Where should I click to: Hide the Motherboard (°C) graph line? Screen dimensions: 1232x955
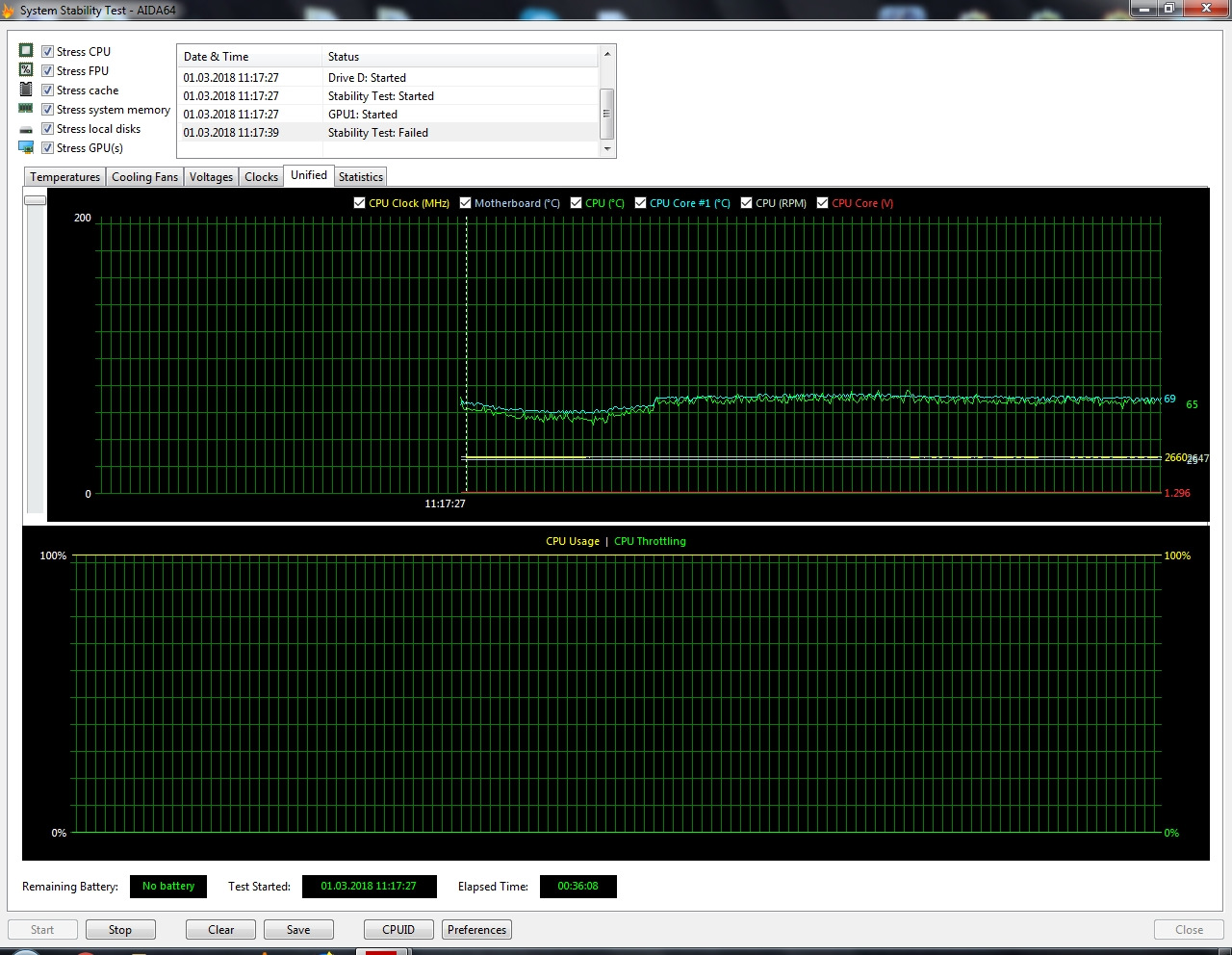(x=465, y=203)
